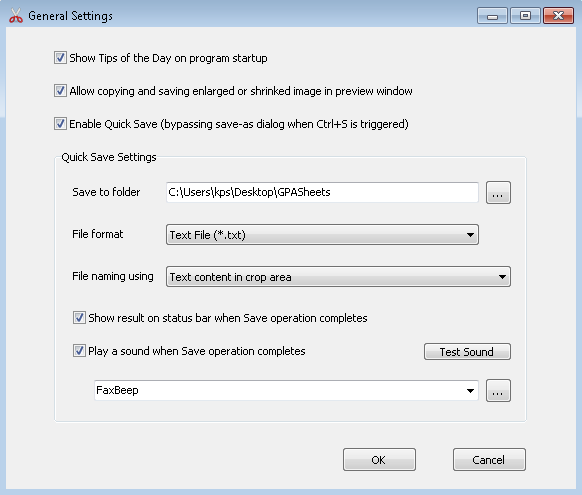Toggle Show result on status bar checkbox
The image size is (582, 495).
tap(79, 318)
